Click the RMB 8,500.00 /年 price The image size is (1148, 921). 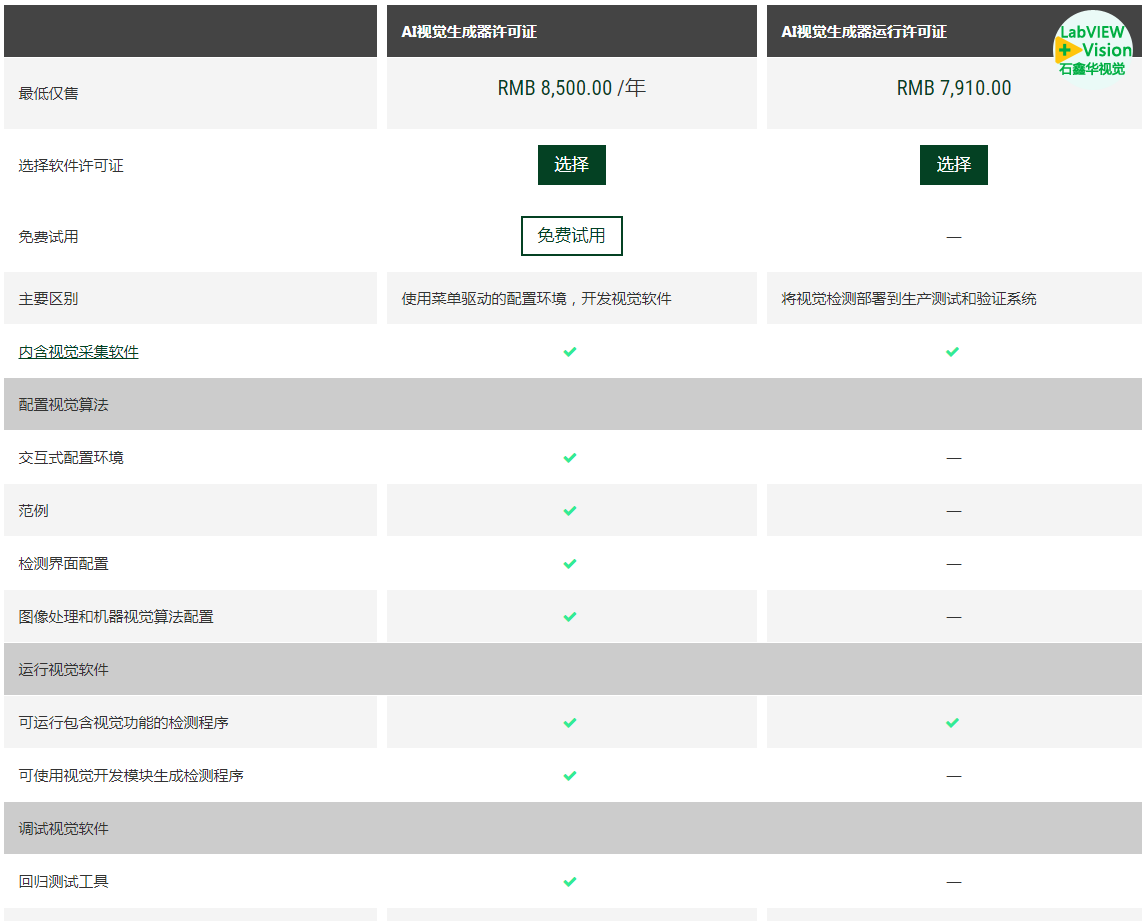571,88
